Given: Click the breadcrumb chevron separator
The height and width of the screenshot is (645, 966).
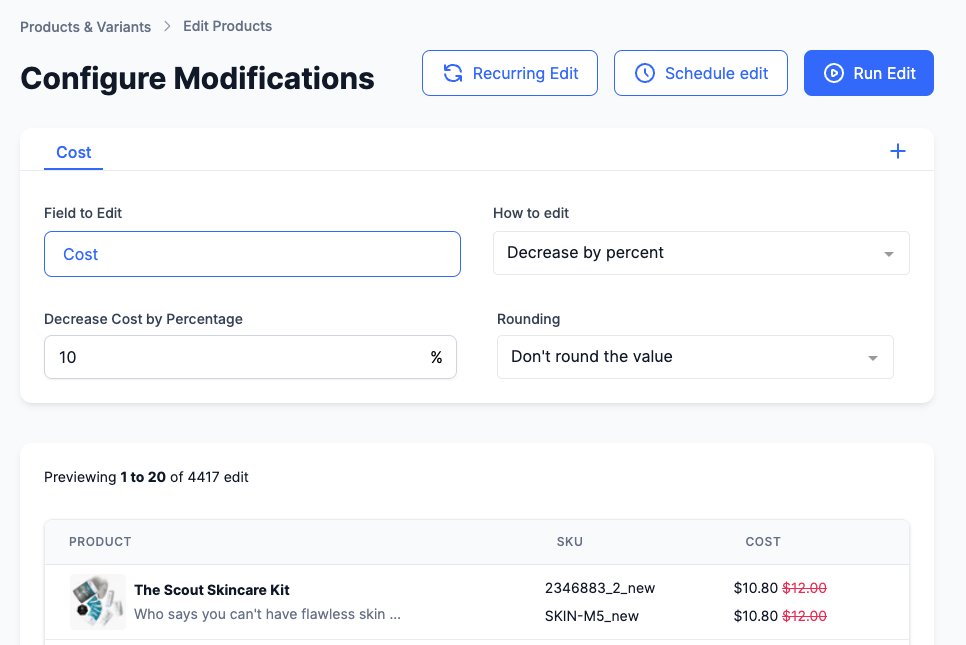Looking at the screenshot, I should (x=167, y=27).
